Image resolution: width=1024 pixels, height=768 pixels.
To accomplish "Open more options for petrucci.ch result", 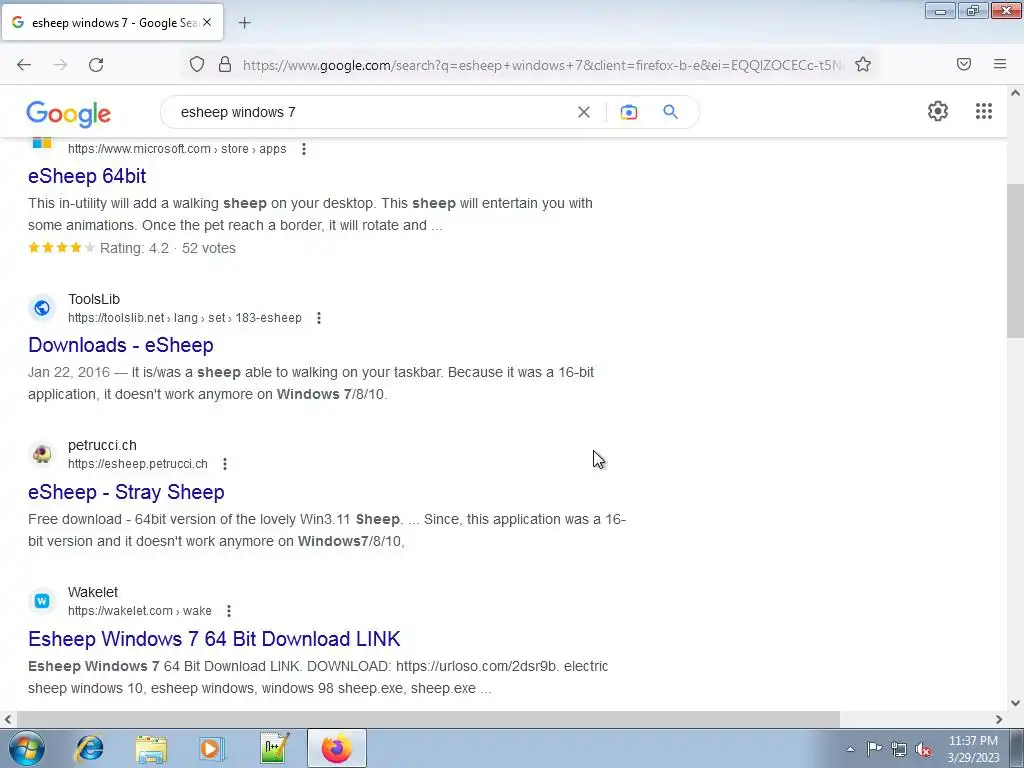I will click(x=225, y=464).
